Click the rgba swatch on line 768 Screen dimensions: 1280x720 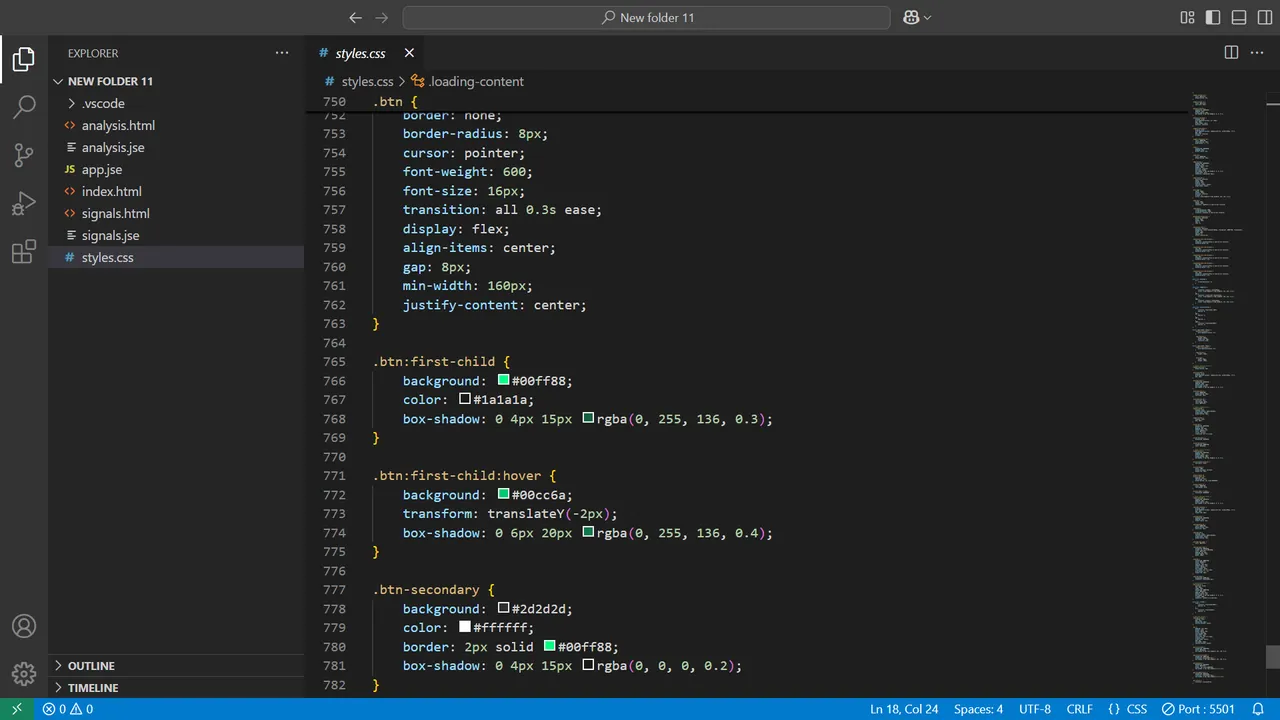tap(588, 418)
